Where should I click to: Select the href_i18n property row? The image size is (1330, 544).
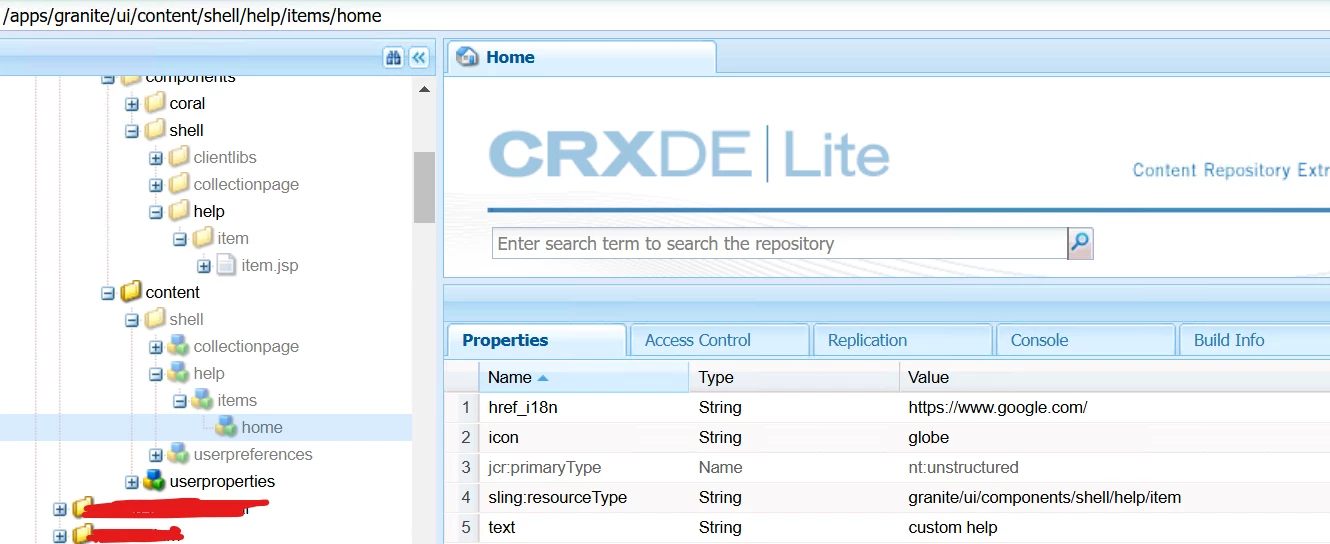887,407
